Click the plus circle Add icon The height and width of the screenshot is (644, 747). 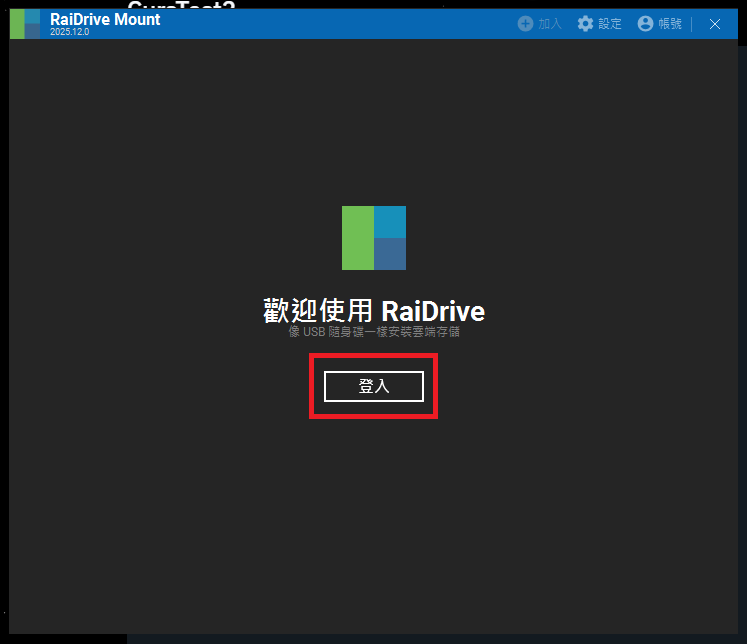click(525, 23)
